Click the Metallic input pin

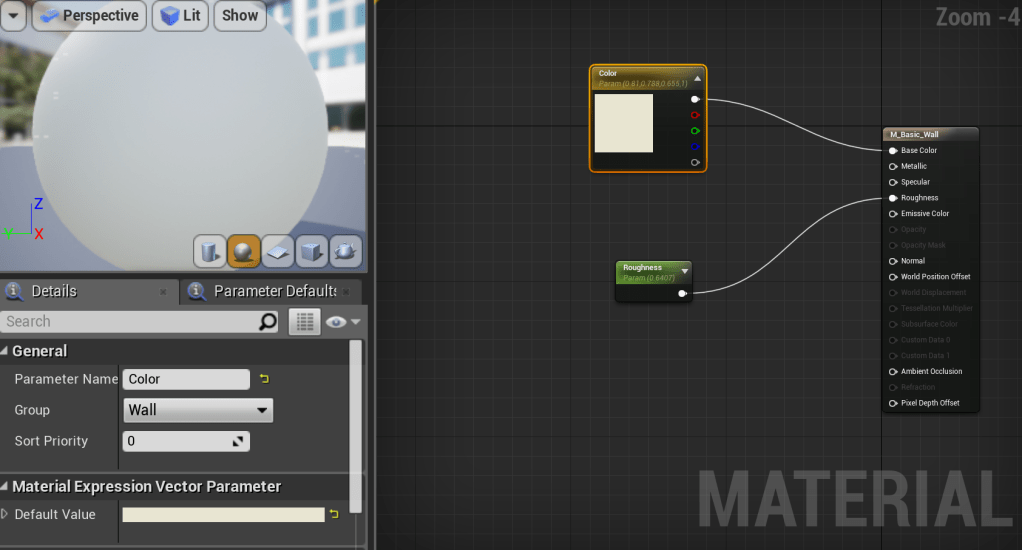(893, 167)
